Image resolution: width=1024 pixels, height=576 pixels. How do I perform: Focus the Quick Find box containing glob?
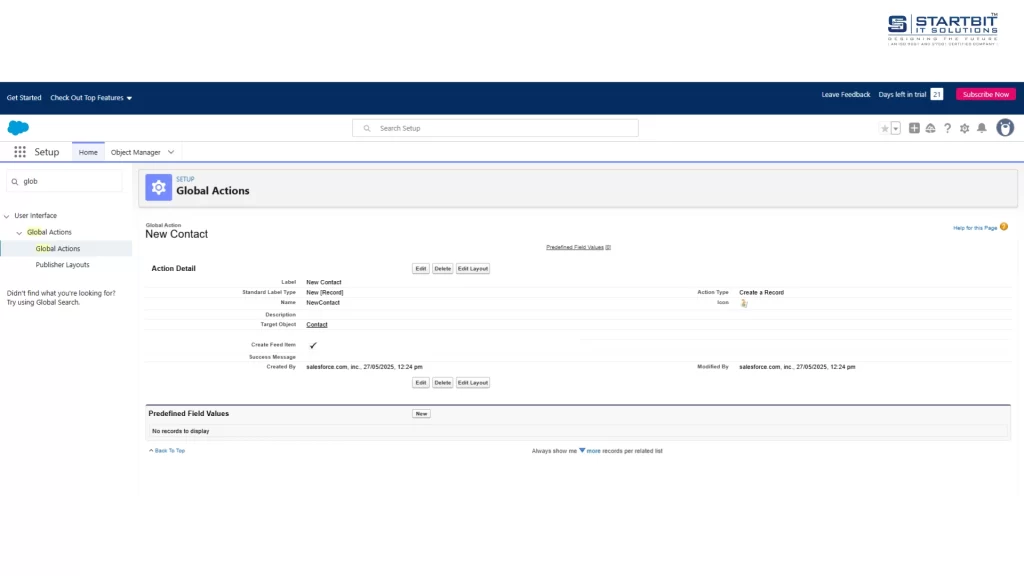[x=65, y=182]
